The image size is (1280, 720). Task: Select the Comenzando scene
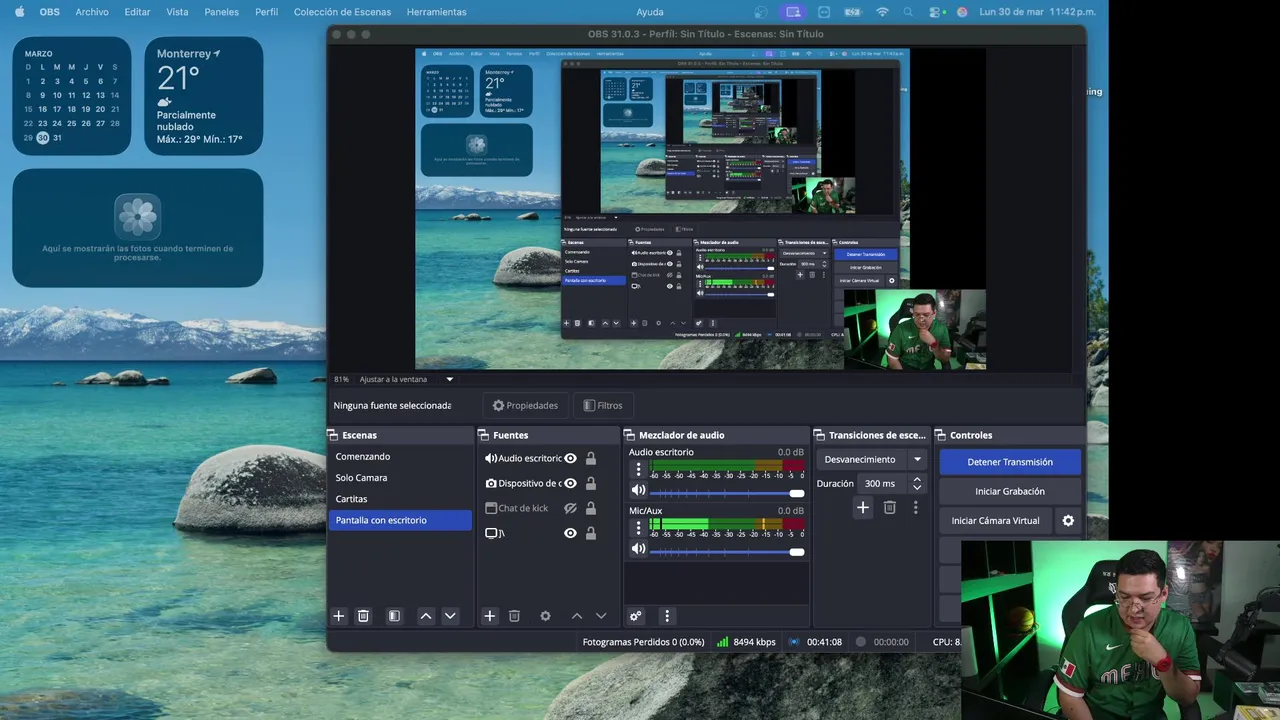tap(400, 456)
